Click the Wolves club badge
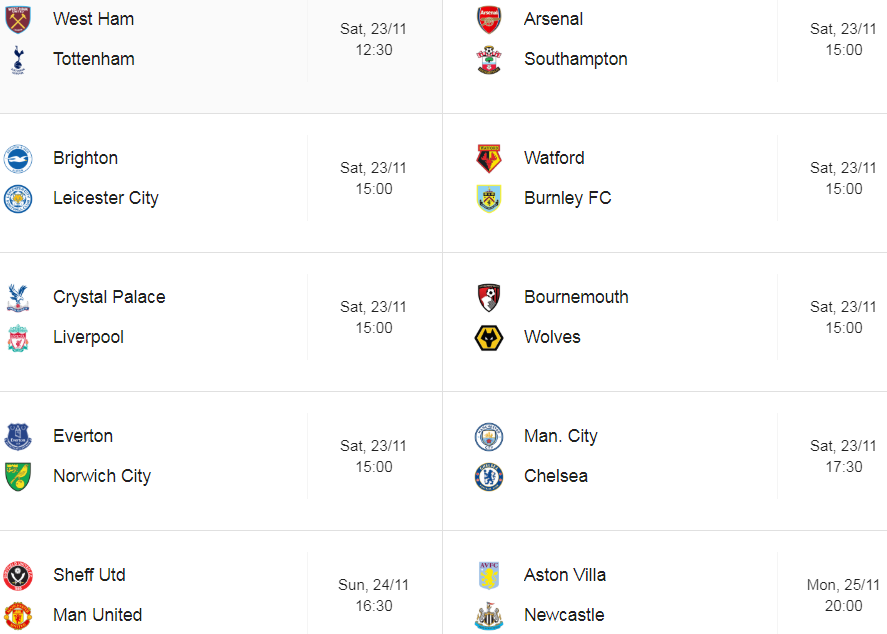 [x=489, y=337]
